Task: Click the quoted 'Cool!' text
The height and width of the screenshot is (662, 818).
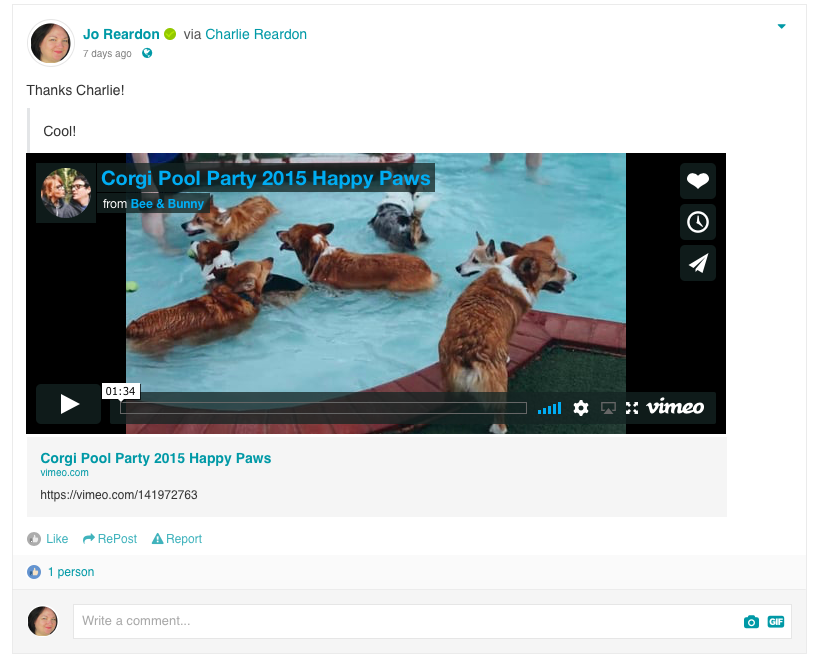Action: pyautogui.click(x=59, y=131)
